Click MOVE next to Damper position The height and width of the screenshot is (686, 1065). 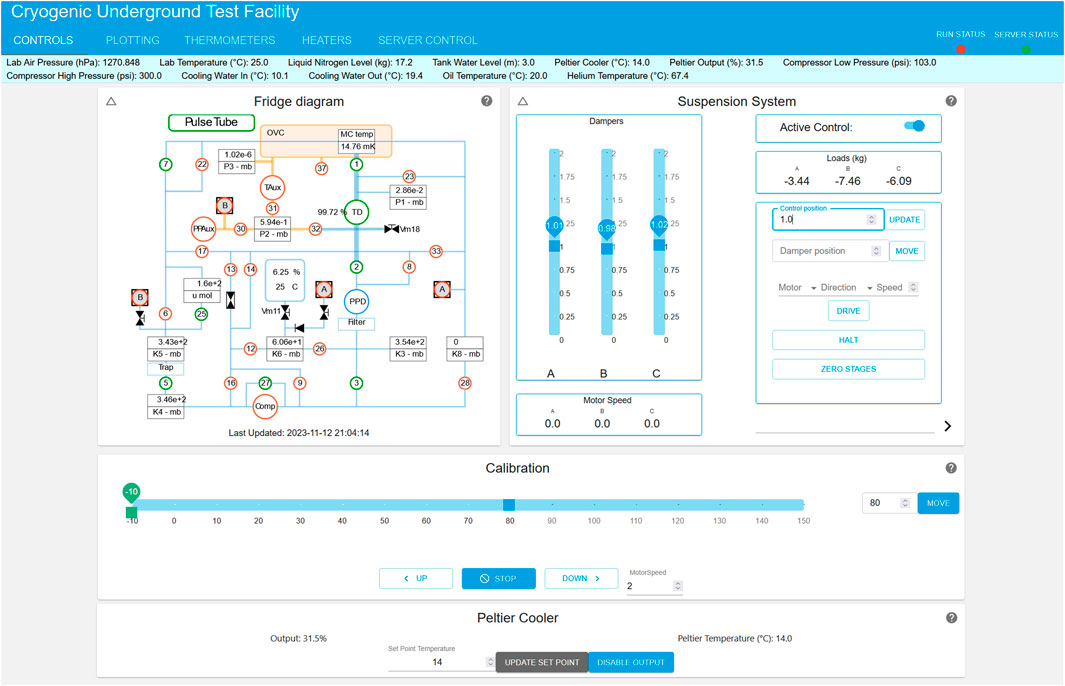pos(907,251)
